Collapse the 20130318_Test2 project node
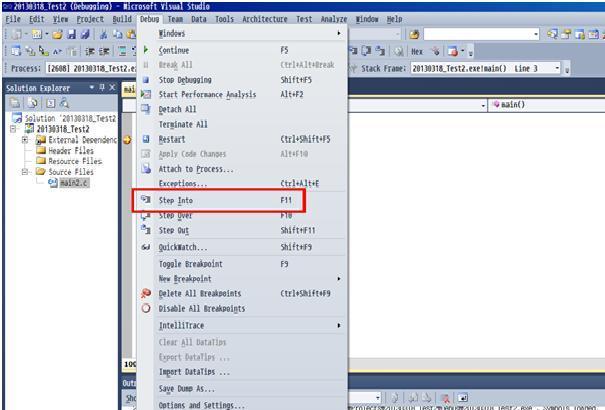Viewport: 605px width, 410px height. [13, 129]
